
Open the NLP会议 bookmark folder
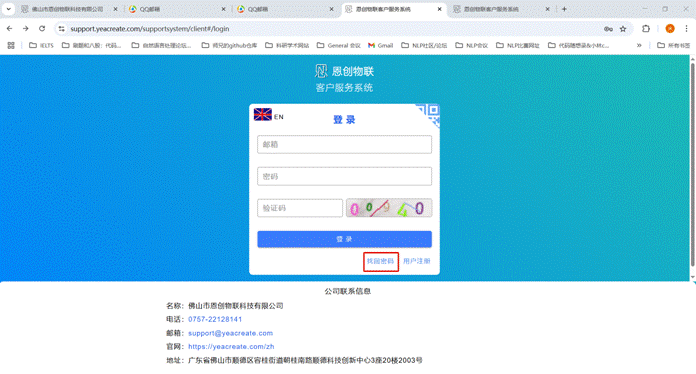(x=472, y=45)
